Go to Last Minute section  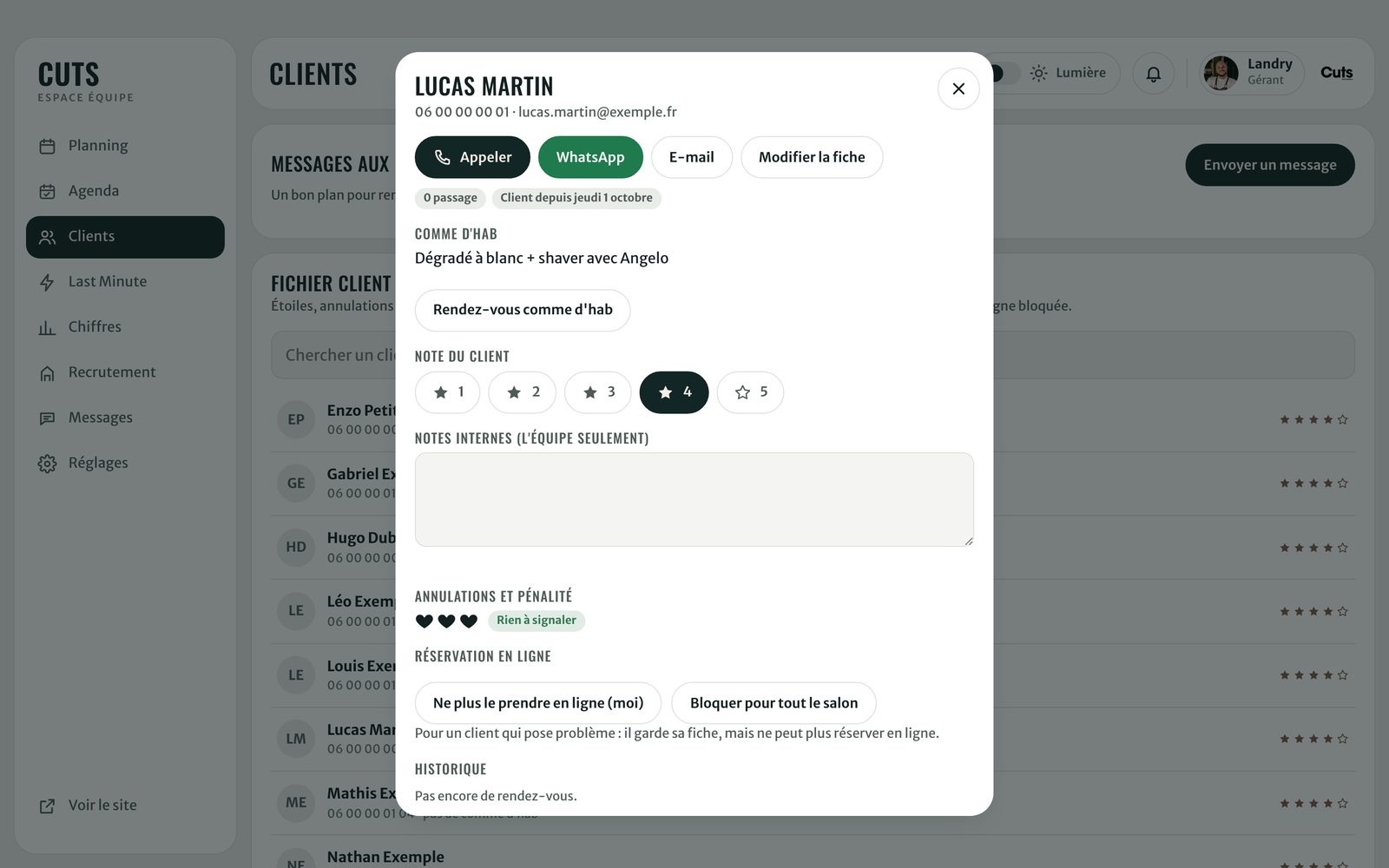[125, 282]
